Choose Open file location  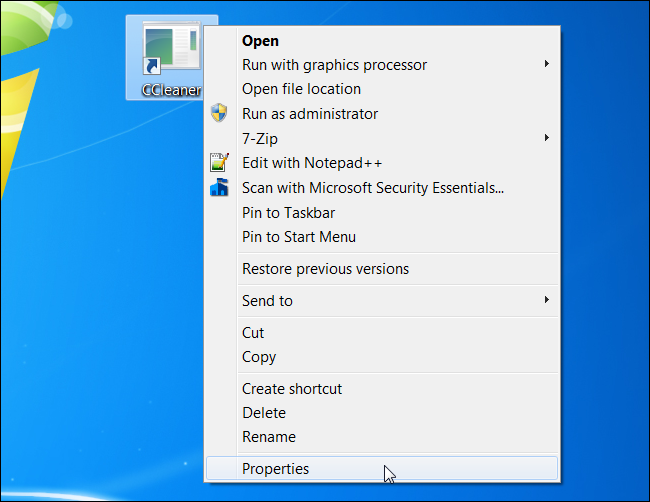(x=301, y=89)
